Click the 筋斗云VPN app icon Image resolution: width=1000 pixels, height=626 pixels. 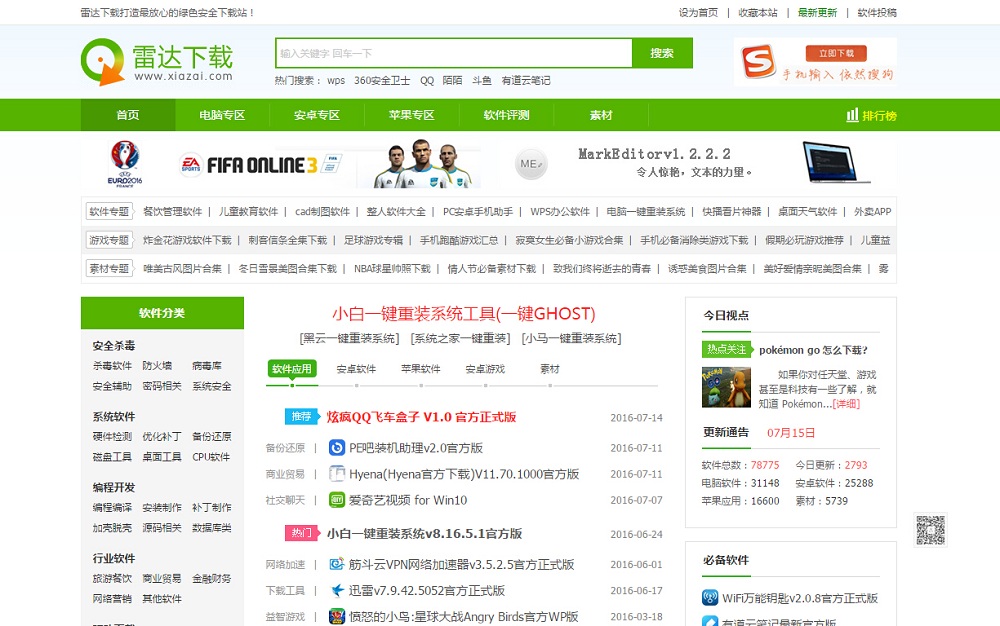(337, 564)
